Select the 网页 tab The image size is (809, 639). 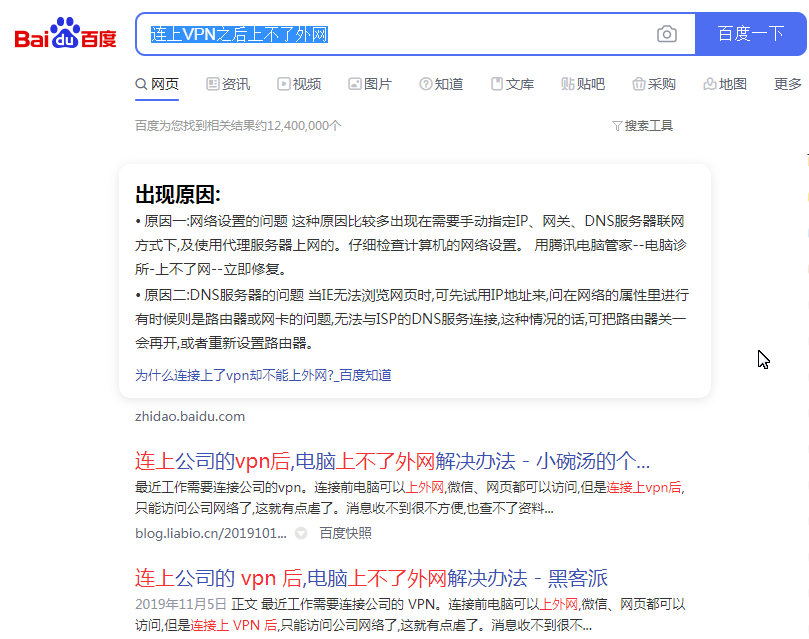[157, 84]
